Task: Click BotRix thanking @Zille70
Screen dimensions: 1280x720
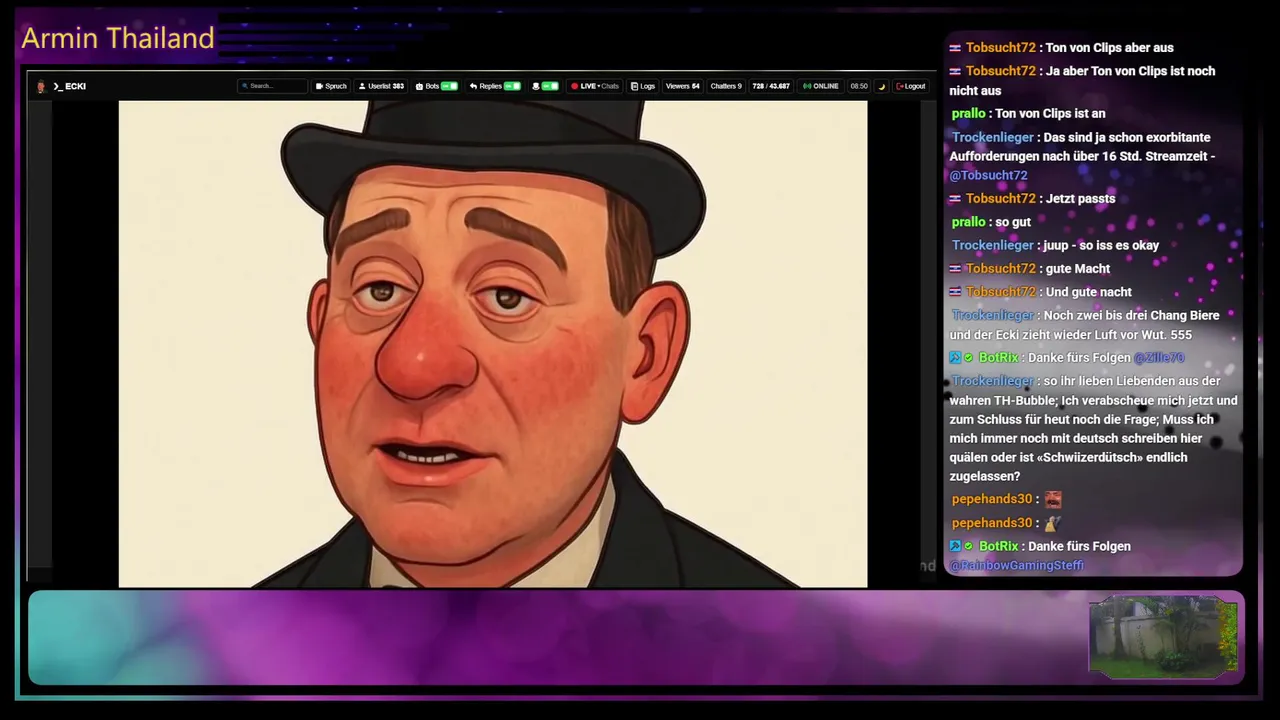Action: [999, 358]
